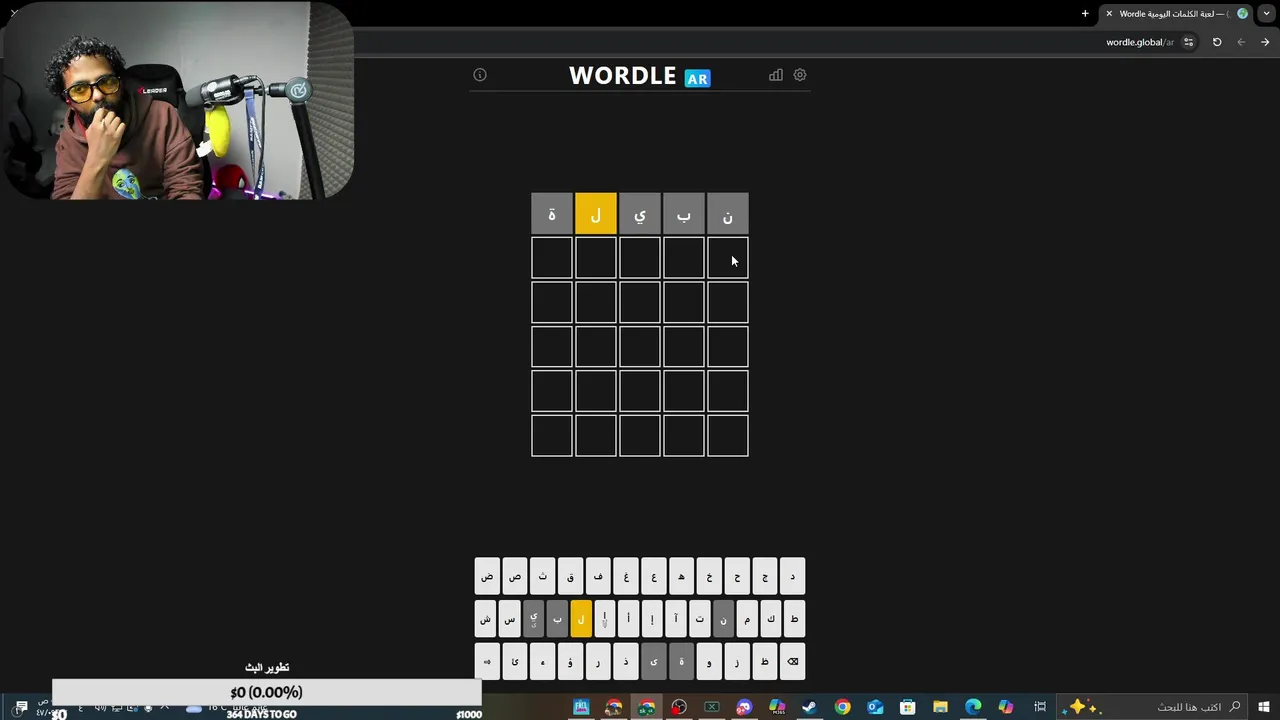Click the grey ة tile in first guess

pyautogui.click(x=552, y=214)
